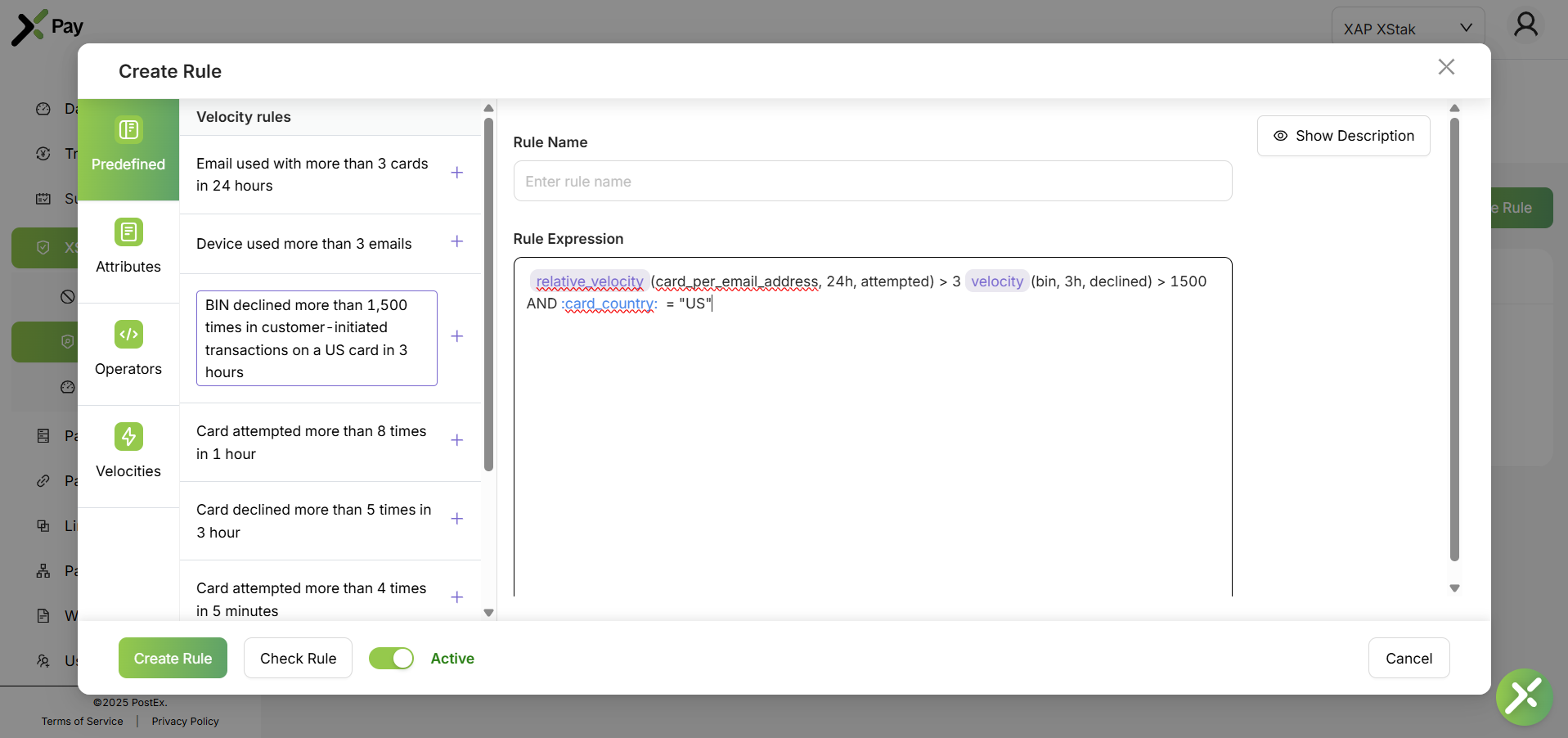
Task: Click the Create Rule button
Action: coord(173,659)
